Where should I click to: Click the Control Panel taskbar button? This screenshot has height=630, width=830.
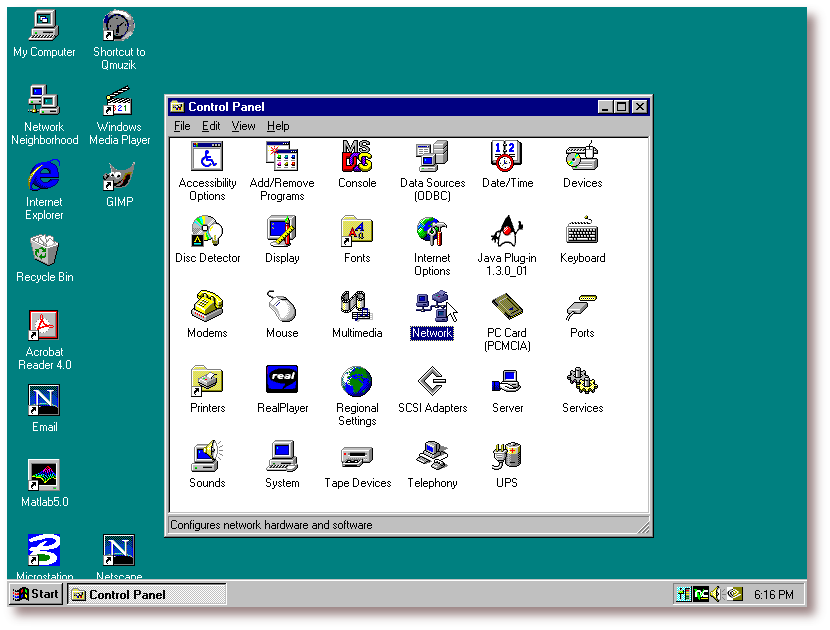tap(146, 594)
